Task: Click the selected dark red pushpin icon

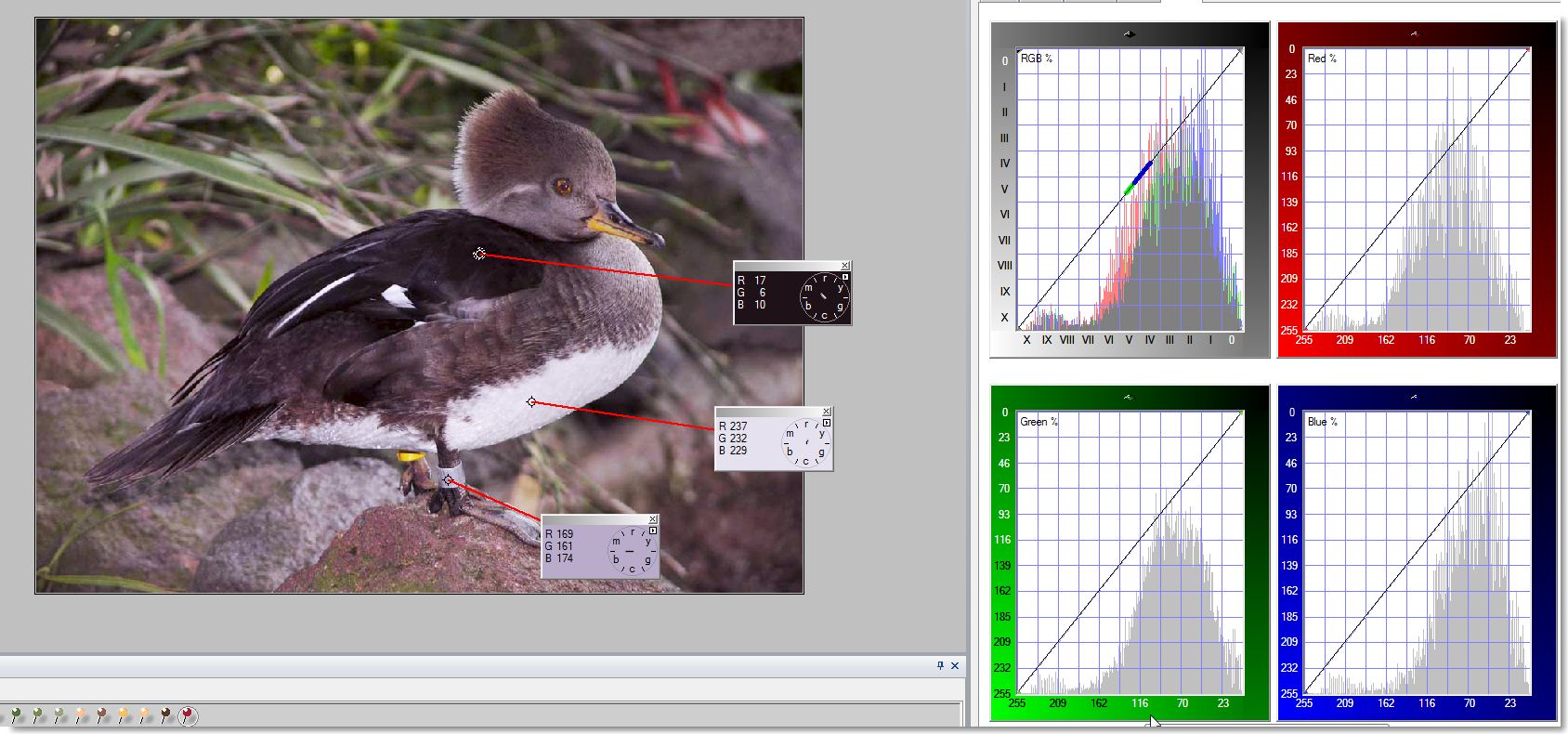Action: click(x=188, y=715)
